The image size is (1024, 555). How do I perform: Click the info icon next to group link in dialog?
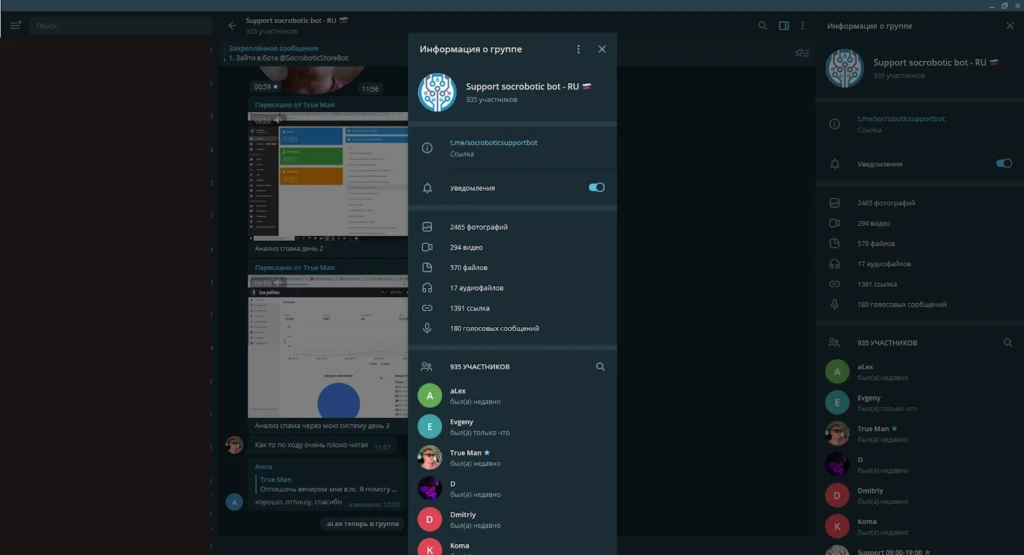coord(427,148)
